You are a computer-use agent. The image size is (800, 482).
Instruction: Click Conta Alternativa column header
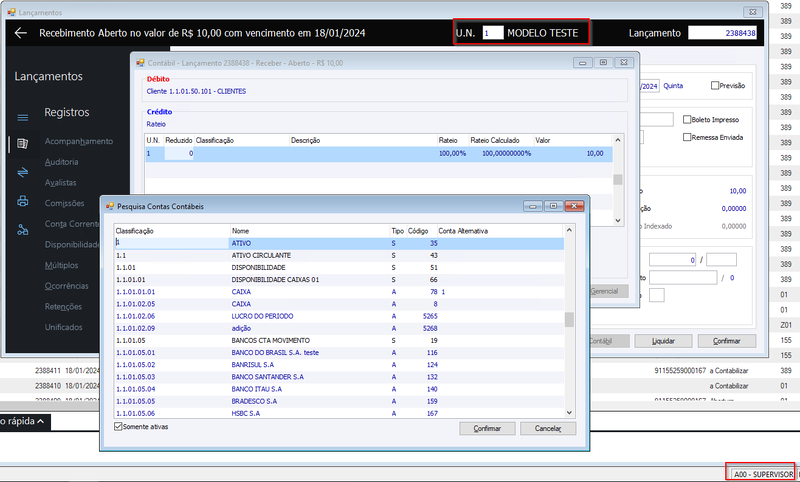[x=499, y=231]
